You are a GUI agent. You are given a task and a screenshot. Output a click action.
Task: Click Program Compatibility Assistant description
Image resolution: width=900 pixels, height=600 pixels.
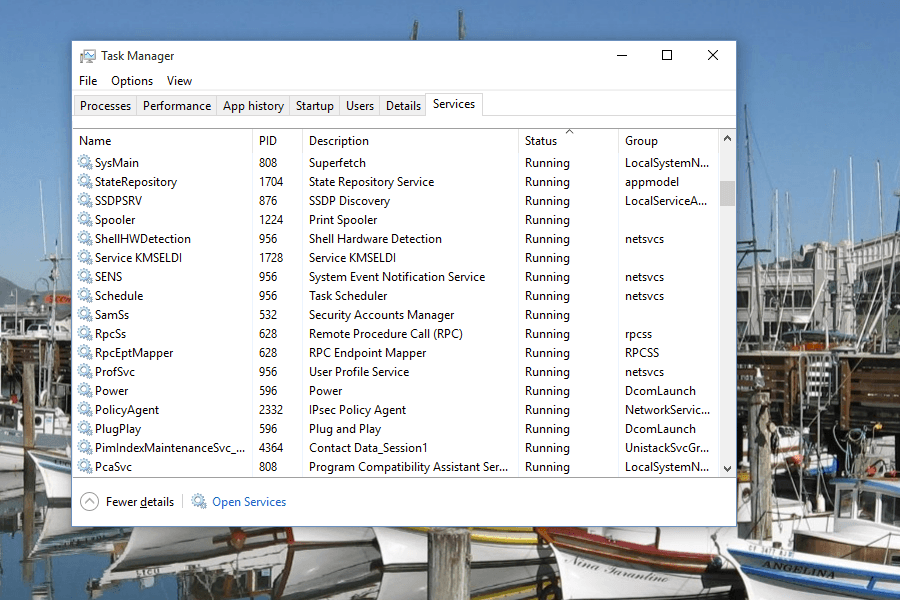click(409, 467)
